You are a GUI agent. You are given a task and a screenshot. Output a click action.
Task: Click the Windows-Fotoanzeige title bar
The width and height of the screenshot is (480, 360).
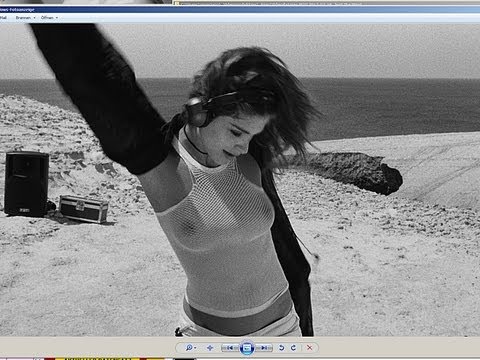click(x=240, y=10)
